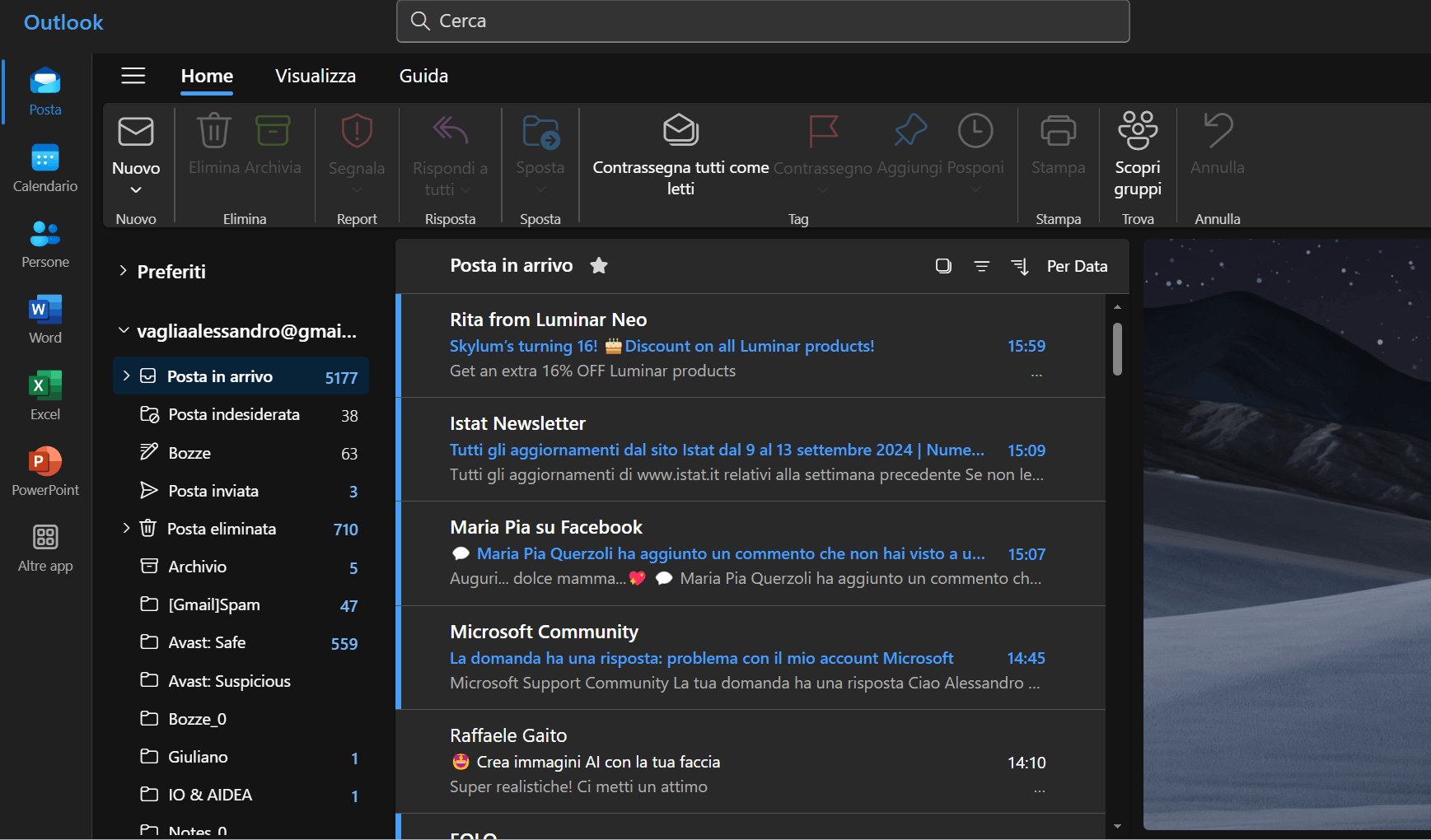Launch Excel from the app rail
The width and height of the screenshot is (1431, 840).
45,385
